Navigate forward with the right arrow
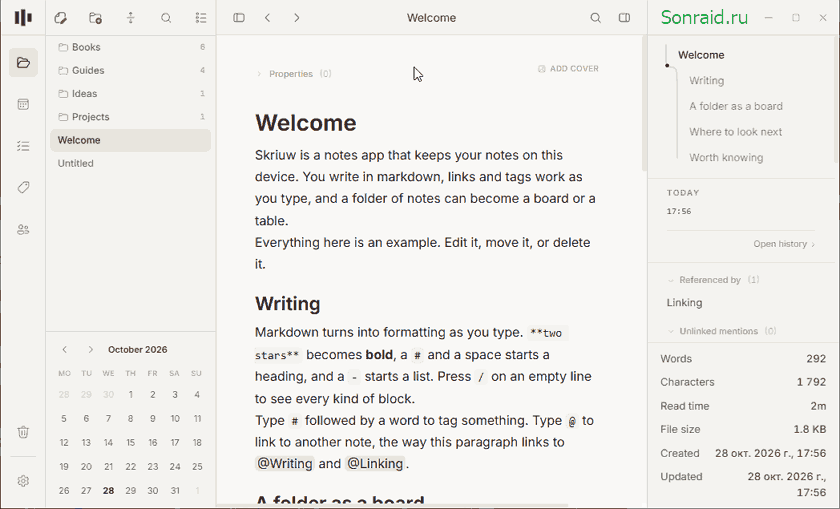Screen dimensions: 840x509 [297, 18]
